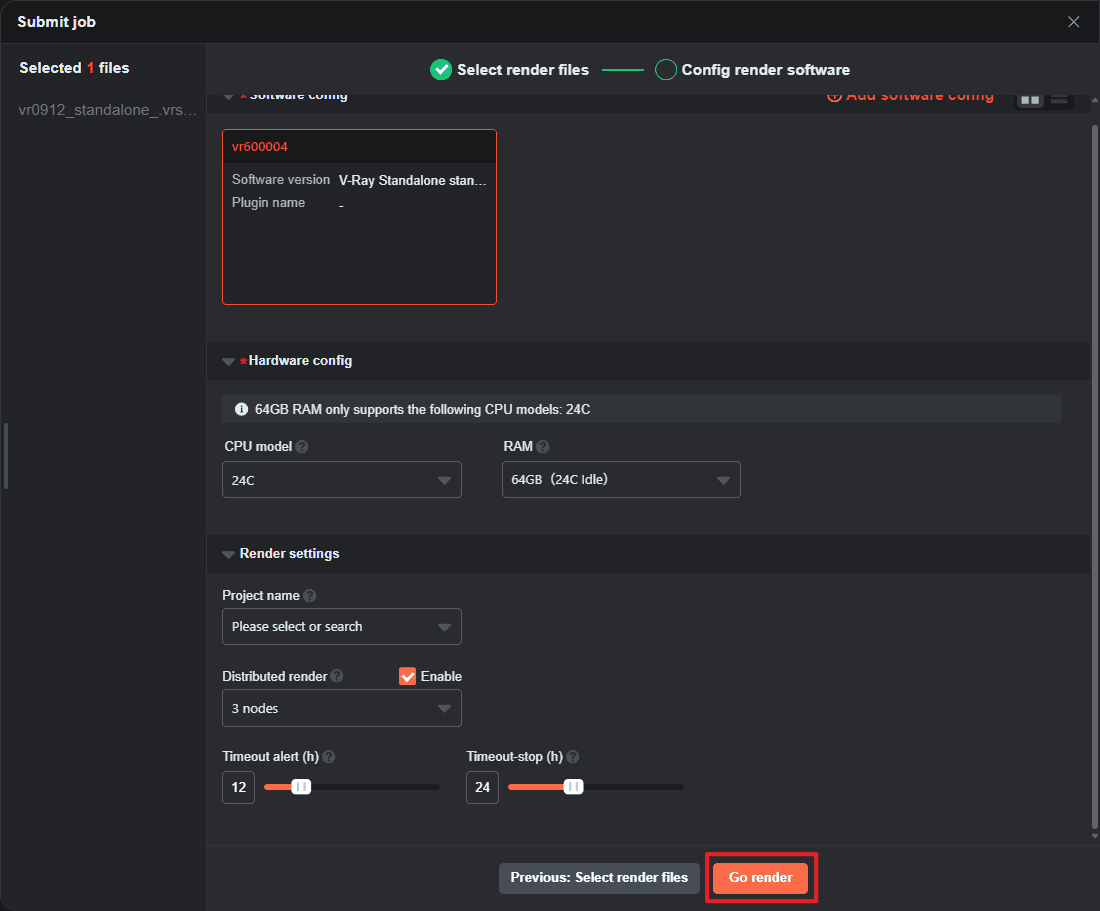Click Previous: Select render files button
Screen dimensions: 1100x911
pyautogui.click(x=599, y=878)
